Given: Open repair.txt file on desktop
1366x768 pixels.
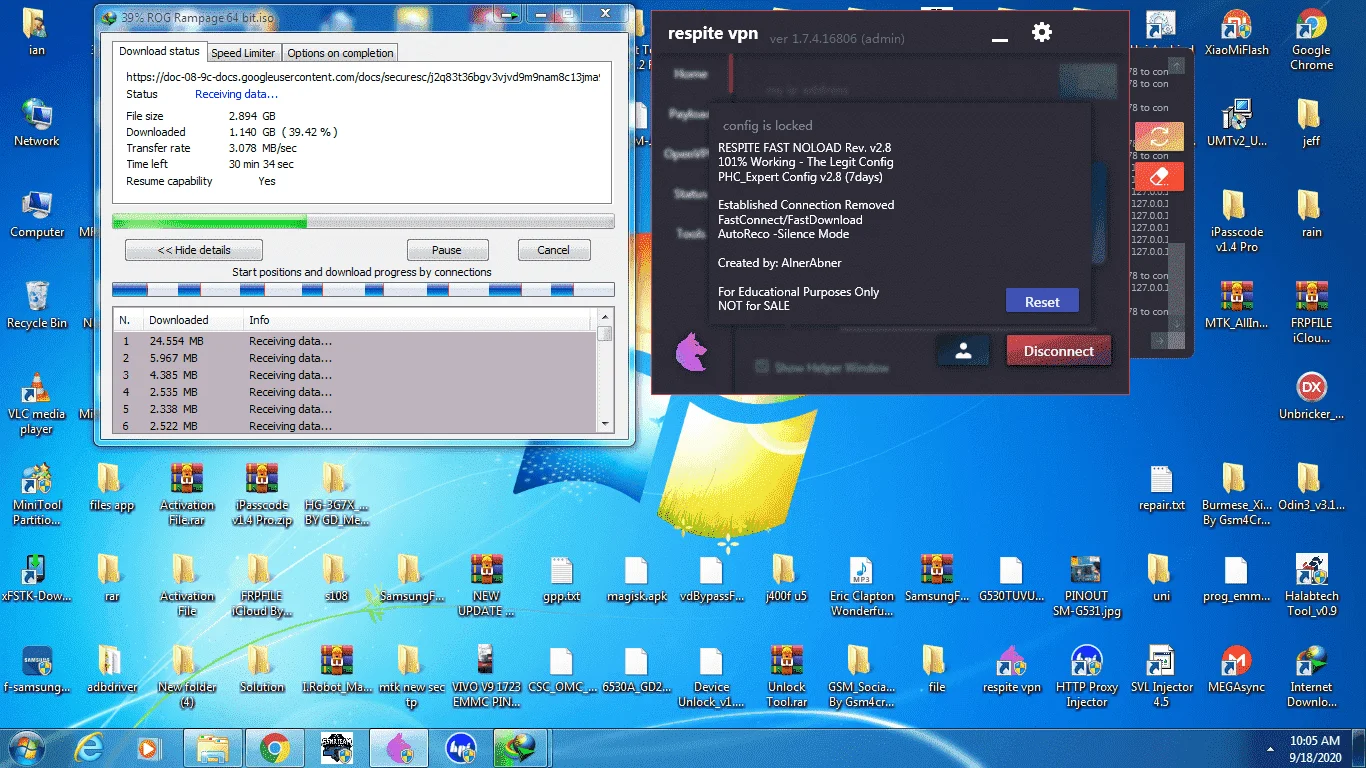Looking at the screenshot, I should [x=1162, y=487].
